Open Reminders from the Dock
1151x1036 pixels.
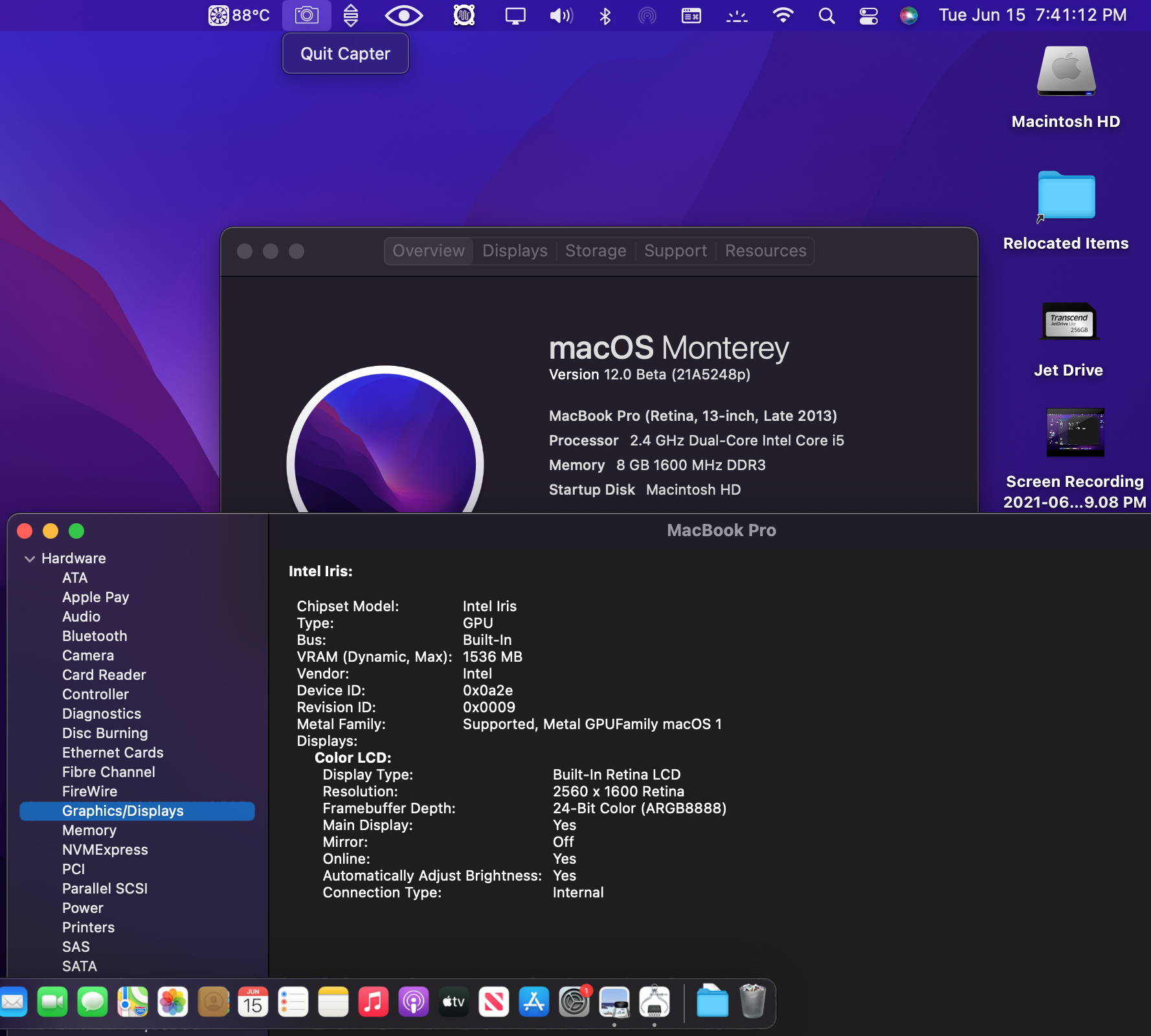coord(293,1002)
